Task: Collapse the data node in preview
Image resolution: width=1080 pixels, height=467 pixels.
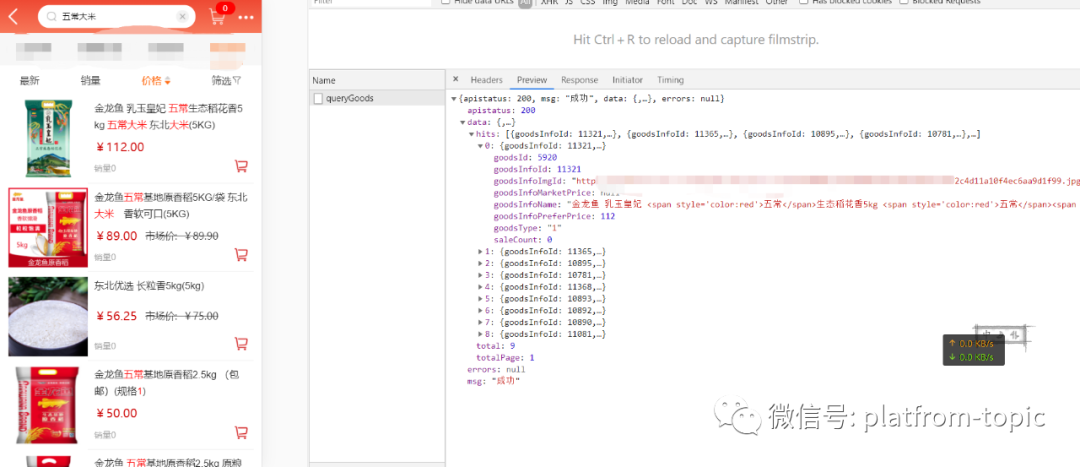Action: tap(462, 122)
